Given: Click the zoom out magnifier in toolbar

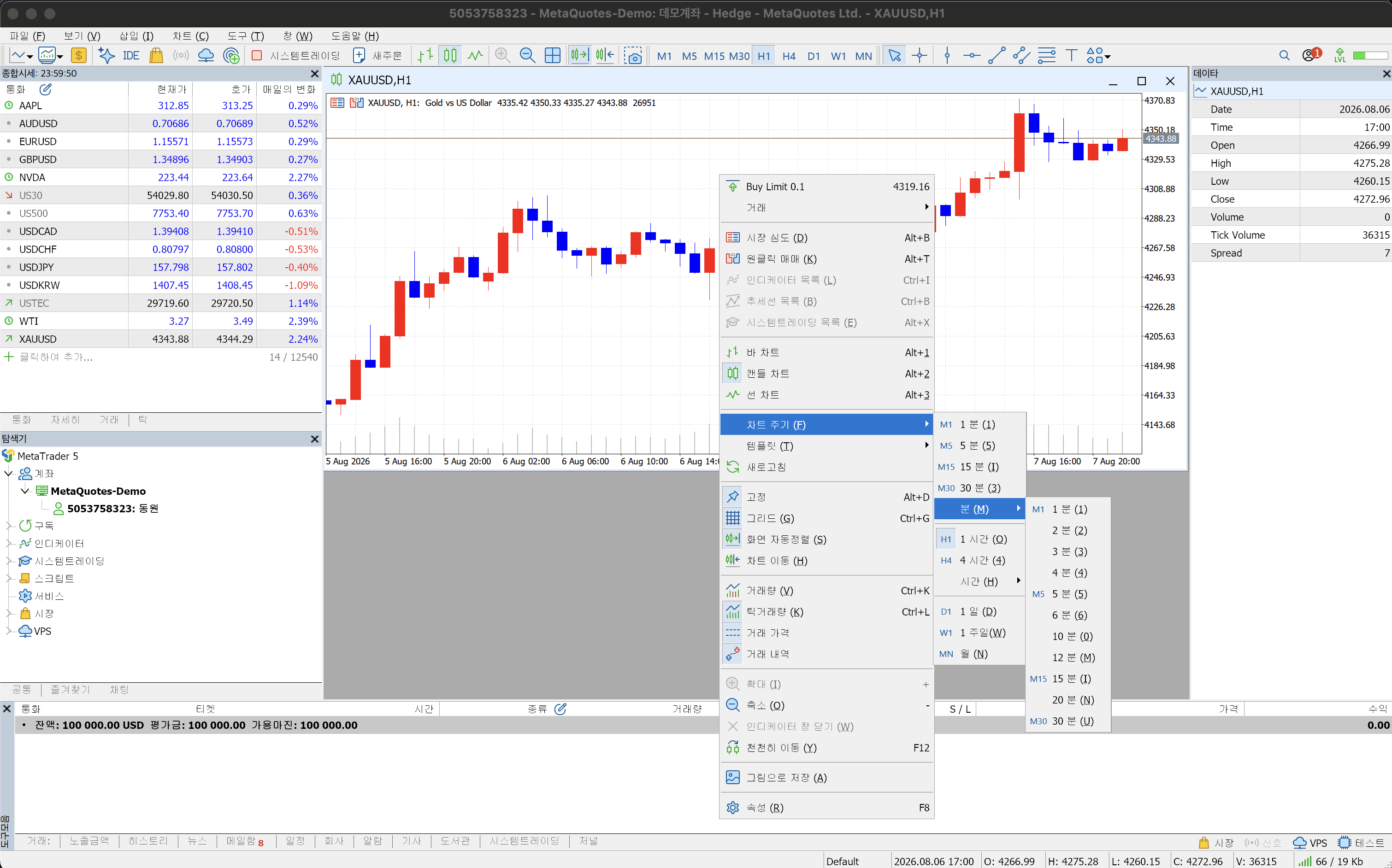Looking at the screenshot, I should (x=527, y=56).
